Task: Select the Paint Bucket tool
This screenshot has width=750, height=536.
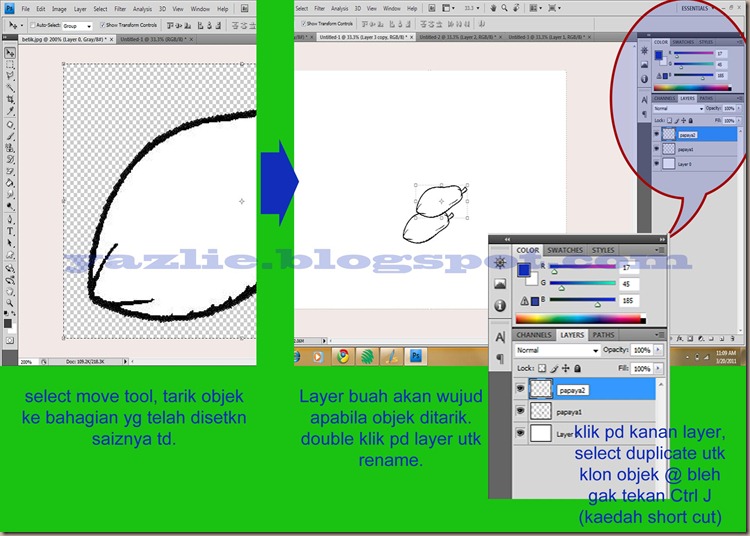Action: pyautogui.click(x=10, y=183)
